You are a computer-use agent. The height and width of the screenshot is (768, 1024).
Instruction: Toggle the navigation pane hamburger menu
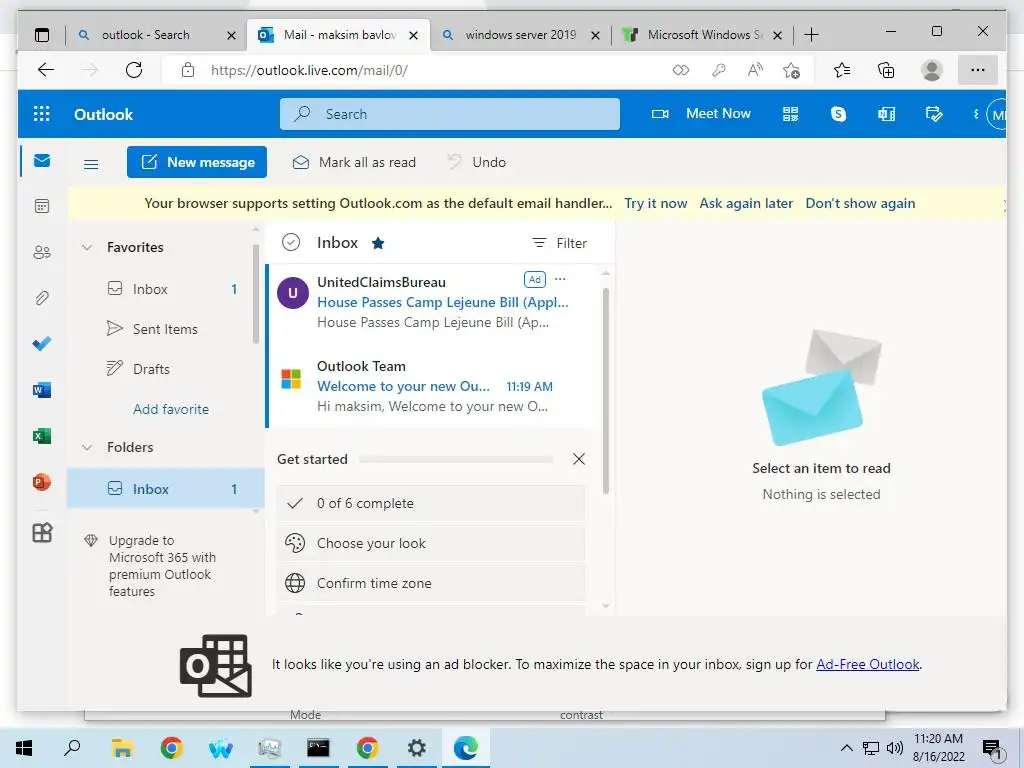point(91,164)
